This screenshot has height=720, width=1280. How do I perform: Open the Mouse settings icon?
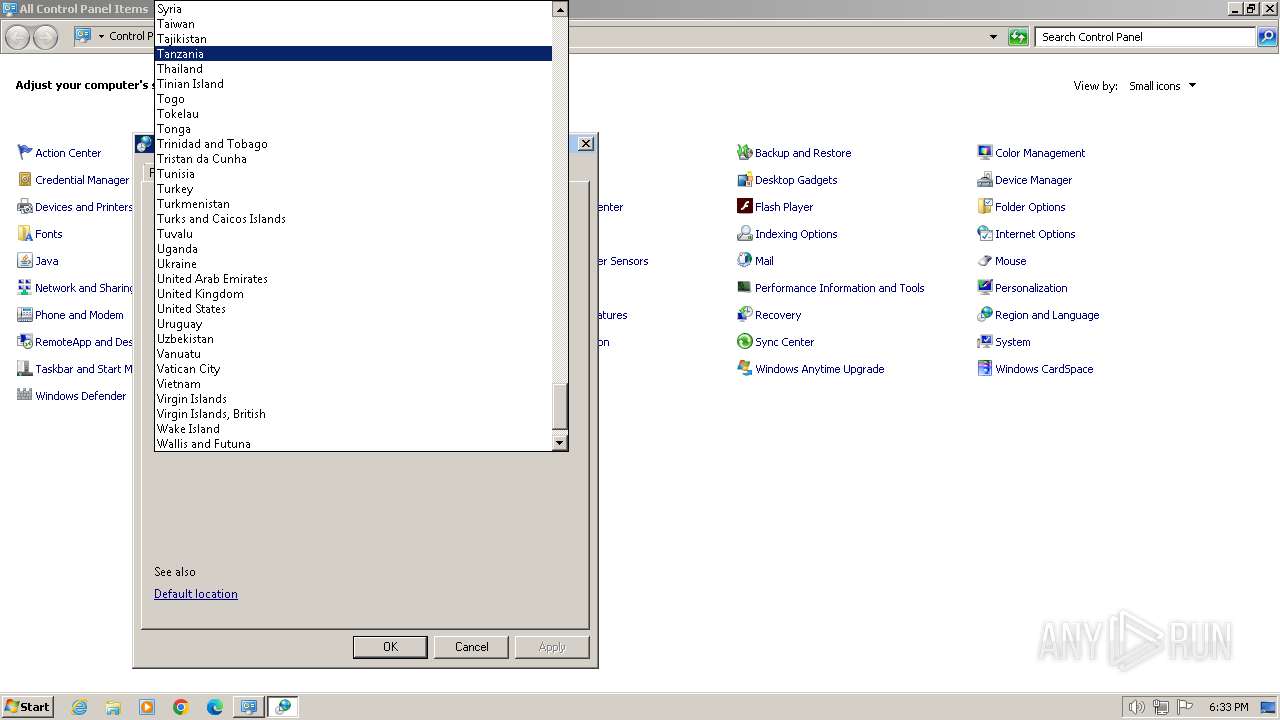[x=985, y=261]
